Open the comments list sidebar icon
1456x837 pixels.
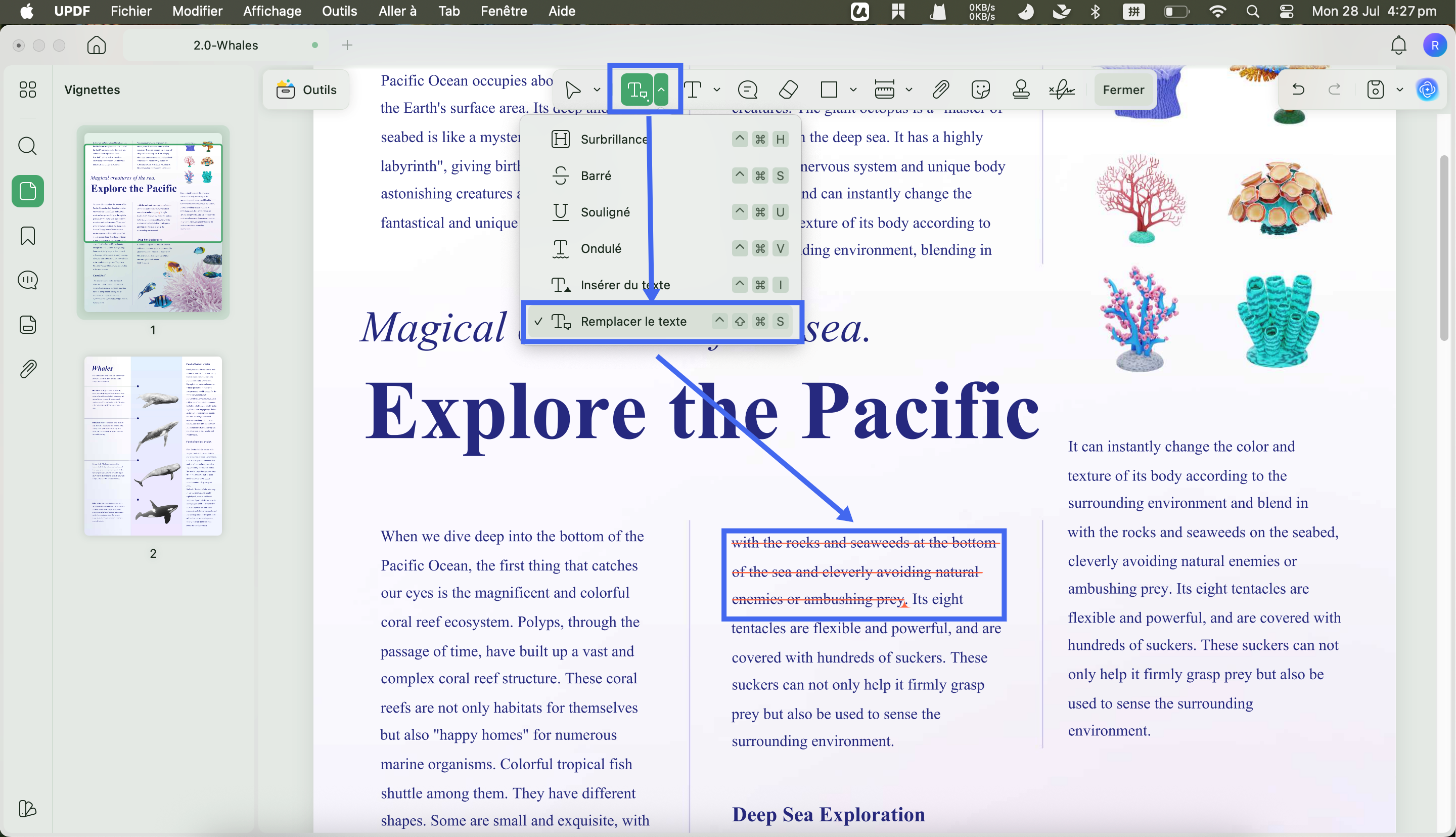click(28, 280)
